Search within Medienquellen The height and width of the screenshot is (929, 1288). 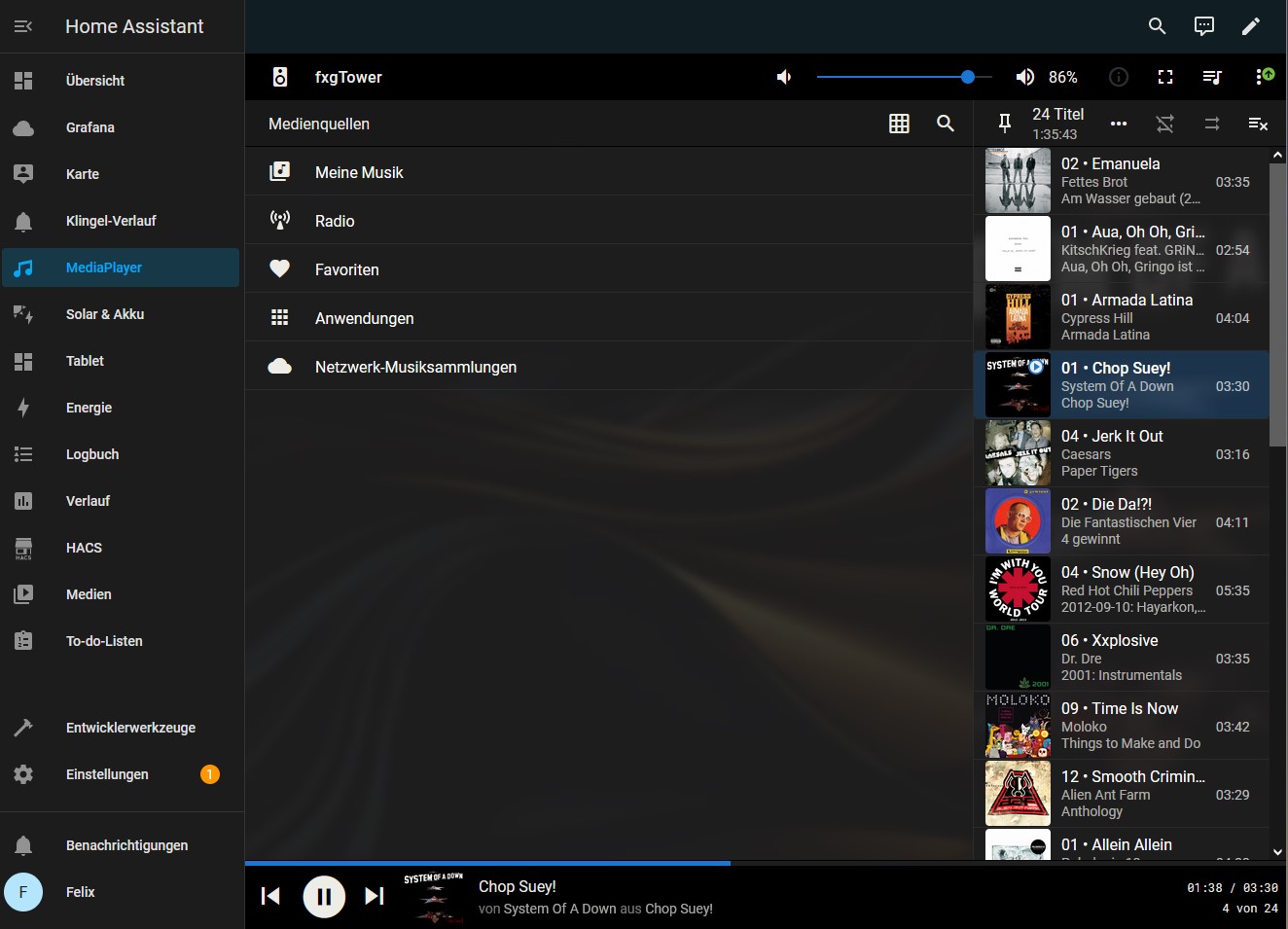pos(946,124)
